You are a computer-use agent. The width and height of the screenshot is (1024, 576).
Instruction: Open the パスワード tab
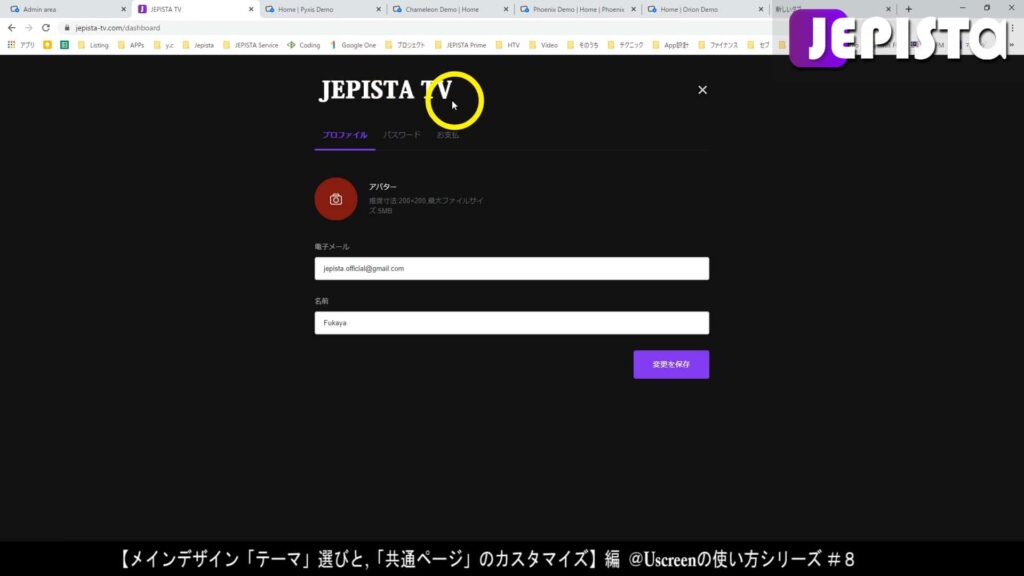tap(402, 135)
